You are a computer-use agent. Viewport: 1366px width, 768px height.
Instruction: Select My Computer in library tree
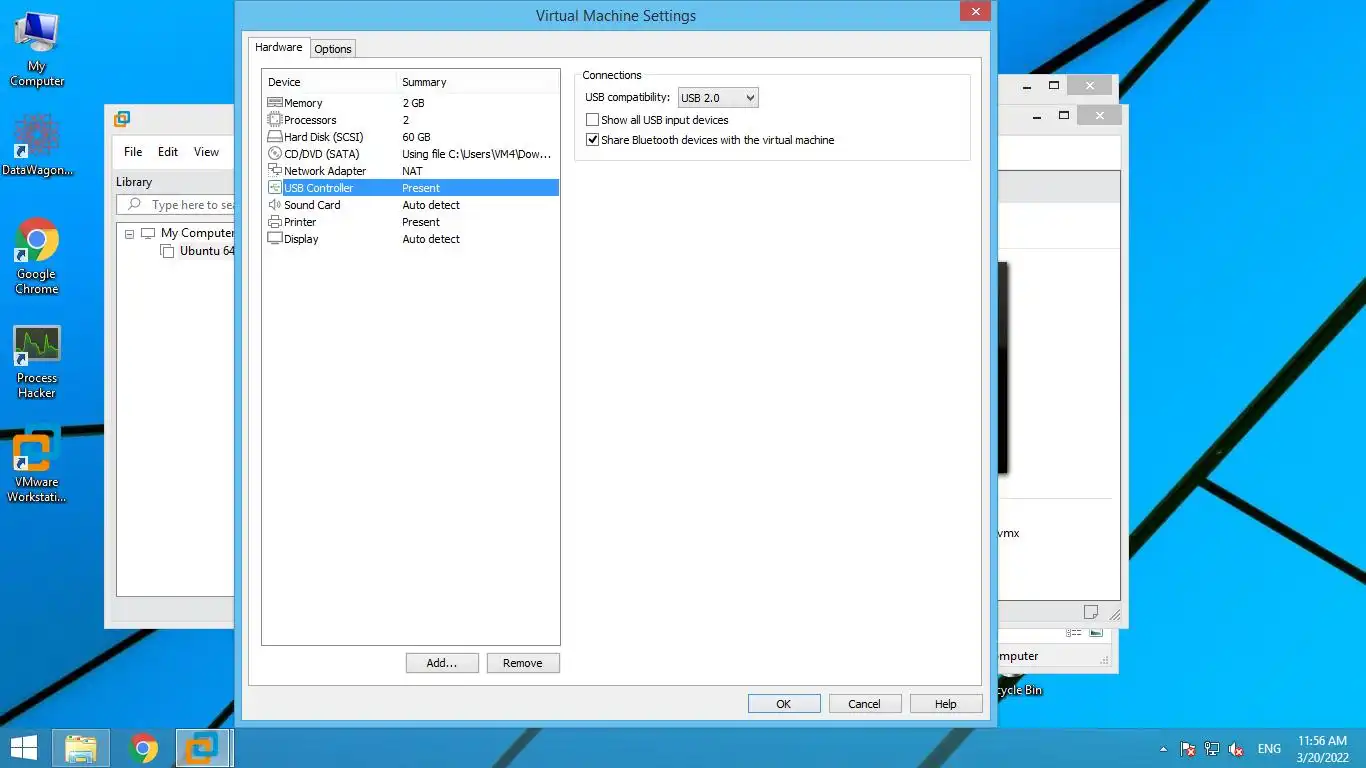tap(197, 233)
